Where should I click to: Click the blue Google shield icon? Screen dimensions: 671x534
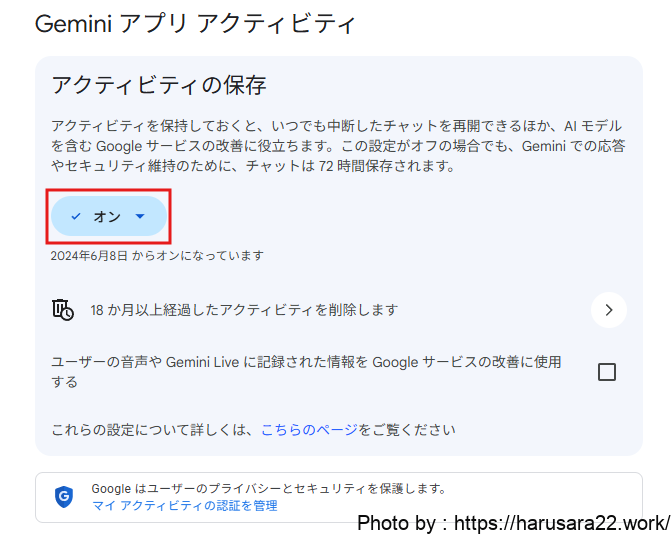pyautogui.click(x=64, y=496)
